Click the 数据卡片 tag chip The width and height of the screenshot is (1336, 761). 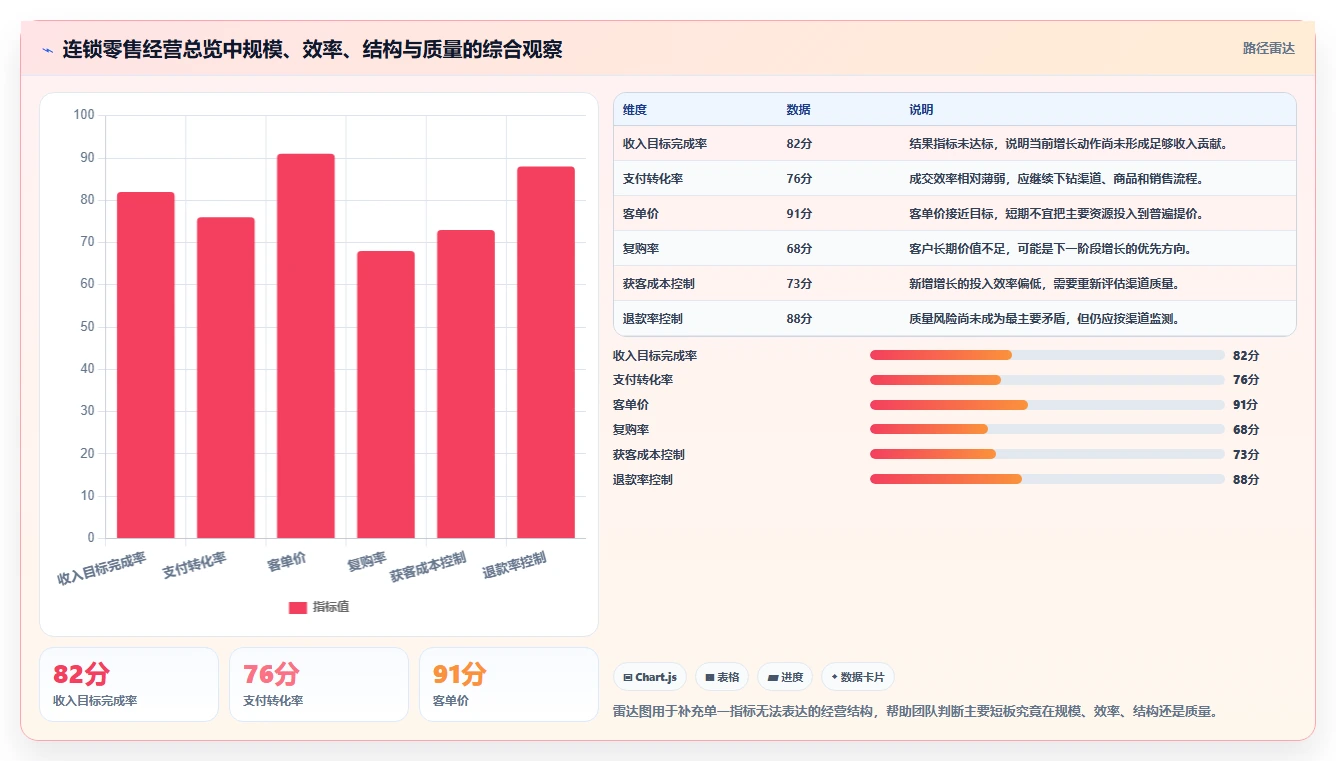click(x=858, y=677)
